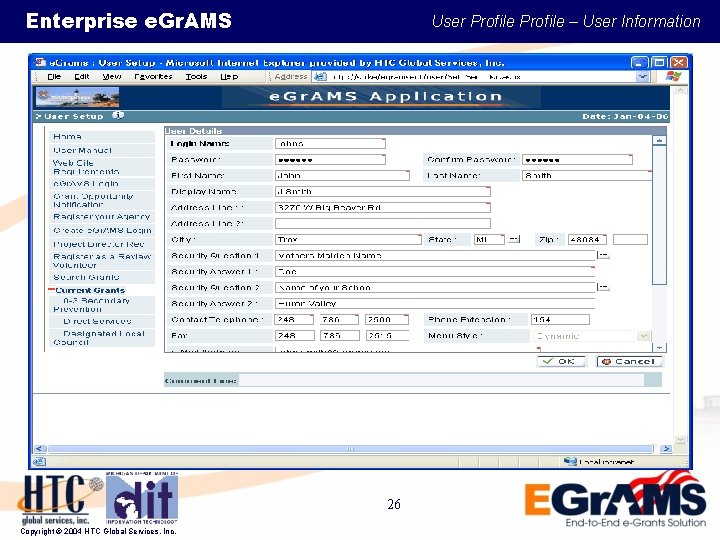Screen dimensions: 720x540
Task: Click the Fax middle number field
Action: tap(340, 336)
